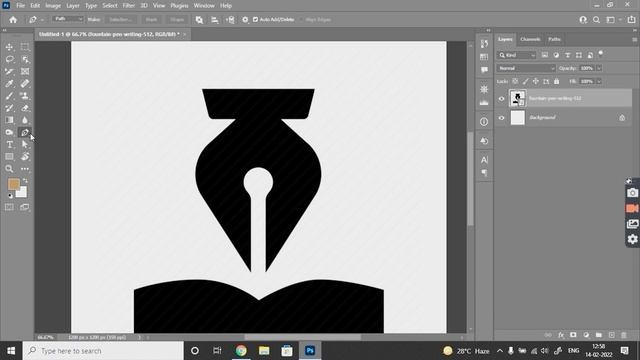The height and width of the screenshot is (360, 640).
Task: Open the Layer menu
Action: point(73,6)
